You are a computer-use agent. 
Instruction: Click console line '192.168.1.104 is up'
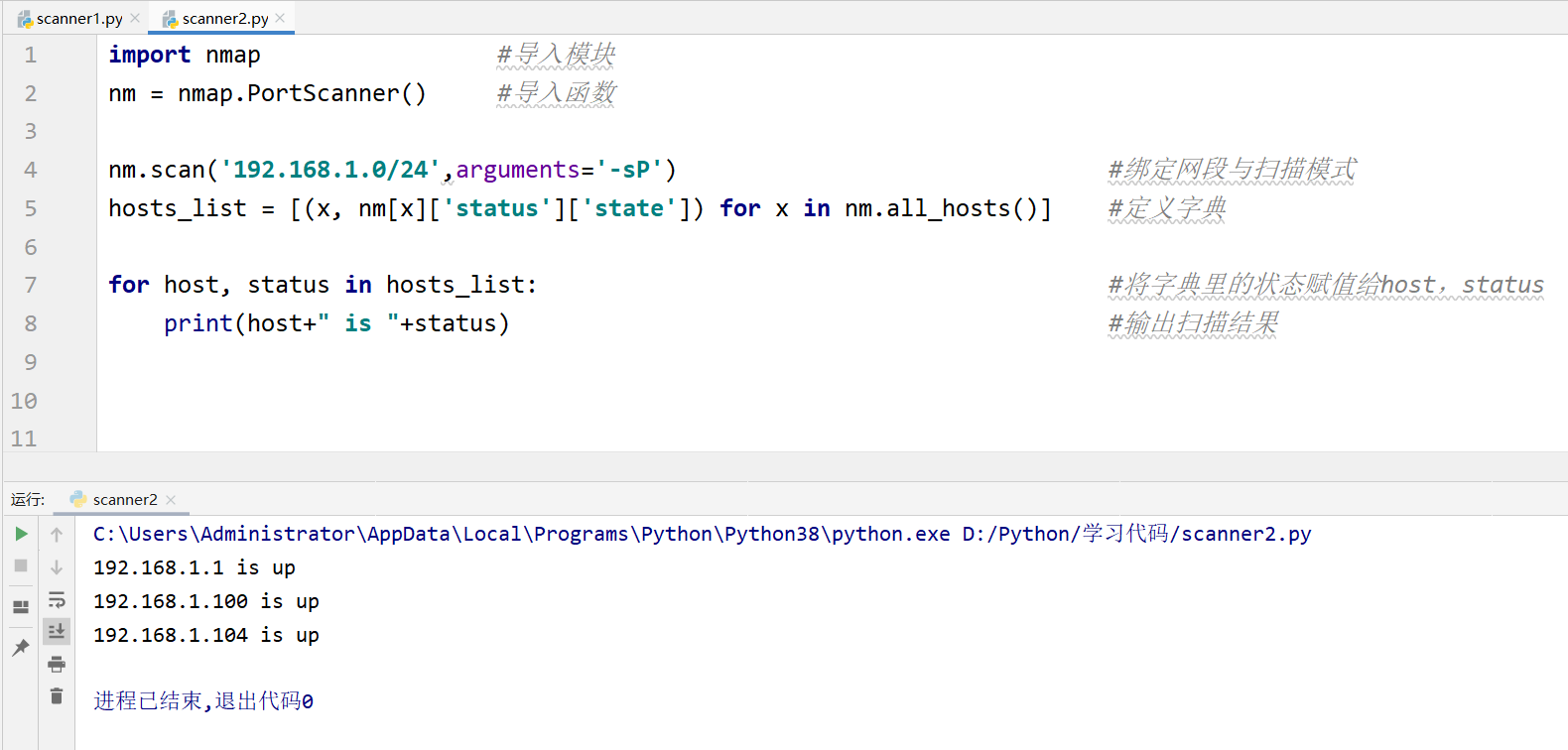point(206,635)
